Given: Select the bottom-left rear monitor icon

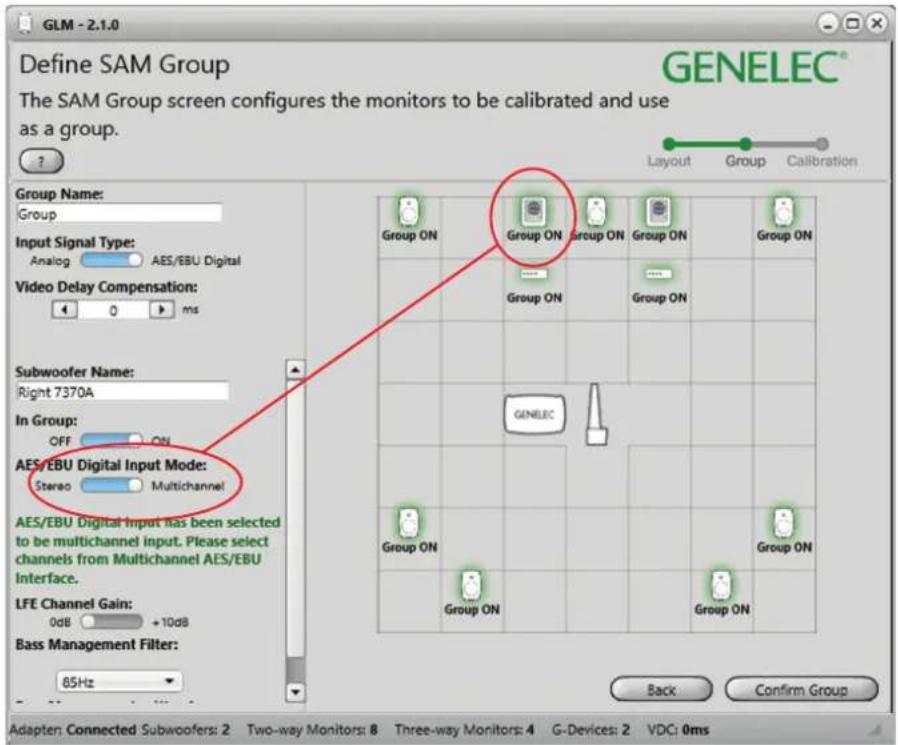Looking at the screenshot, I should pyautogui.click(x=471, y=586).
